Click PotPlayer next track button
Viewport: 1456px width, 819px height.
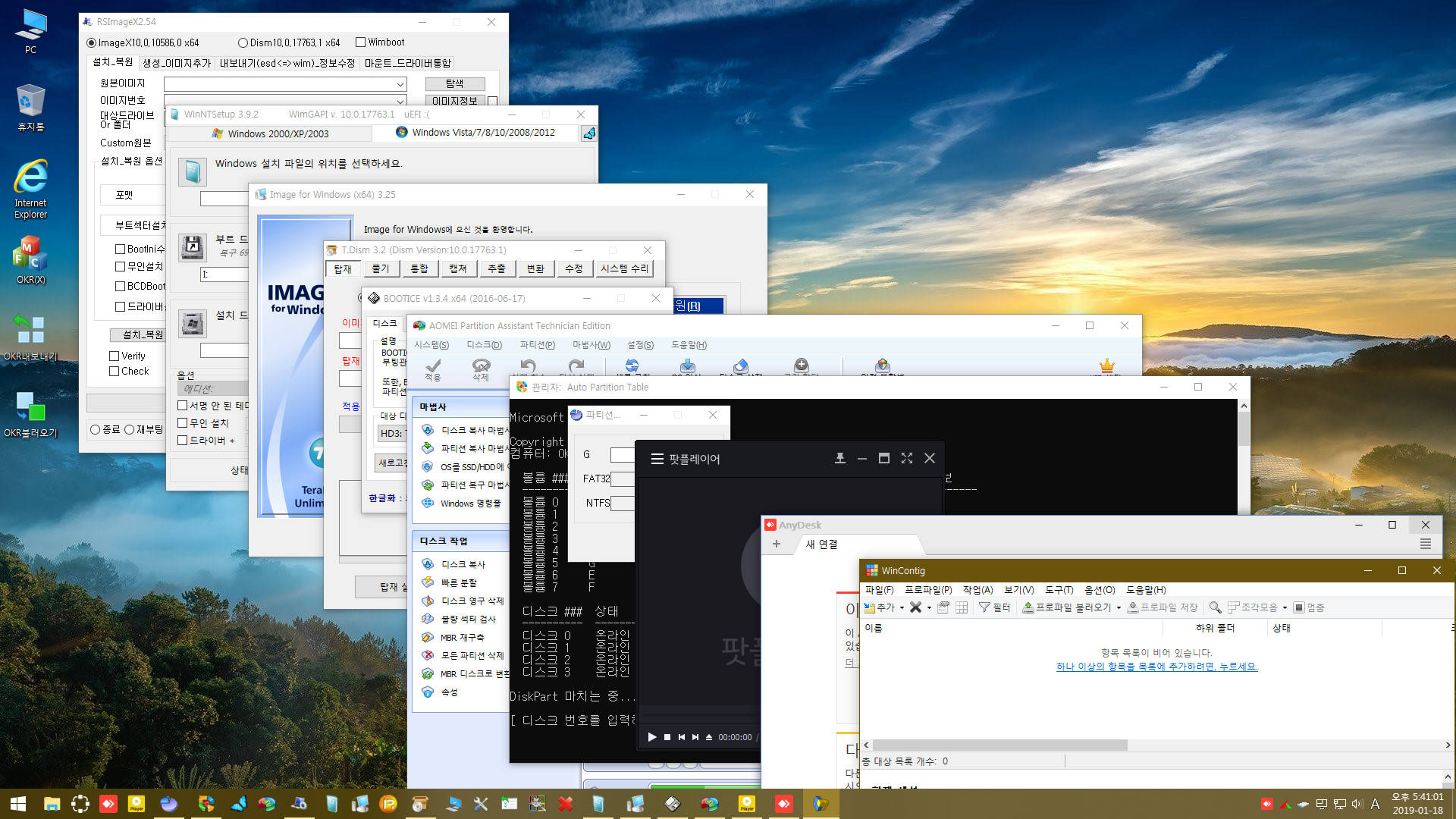pyautogui.click(x=695, y=737)
